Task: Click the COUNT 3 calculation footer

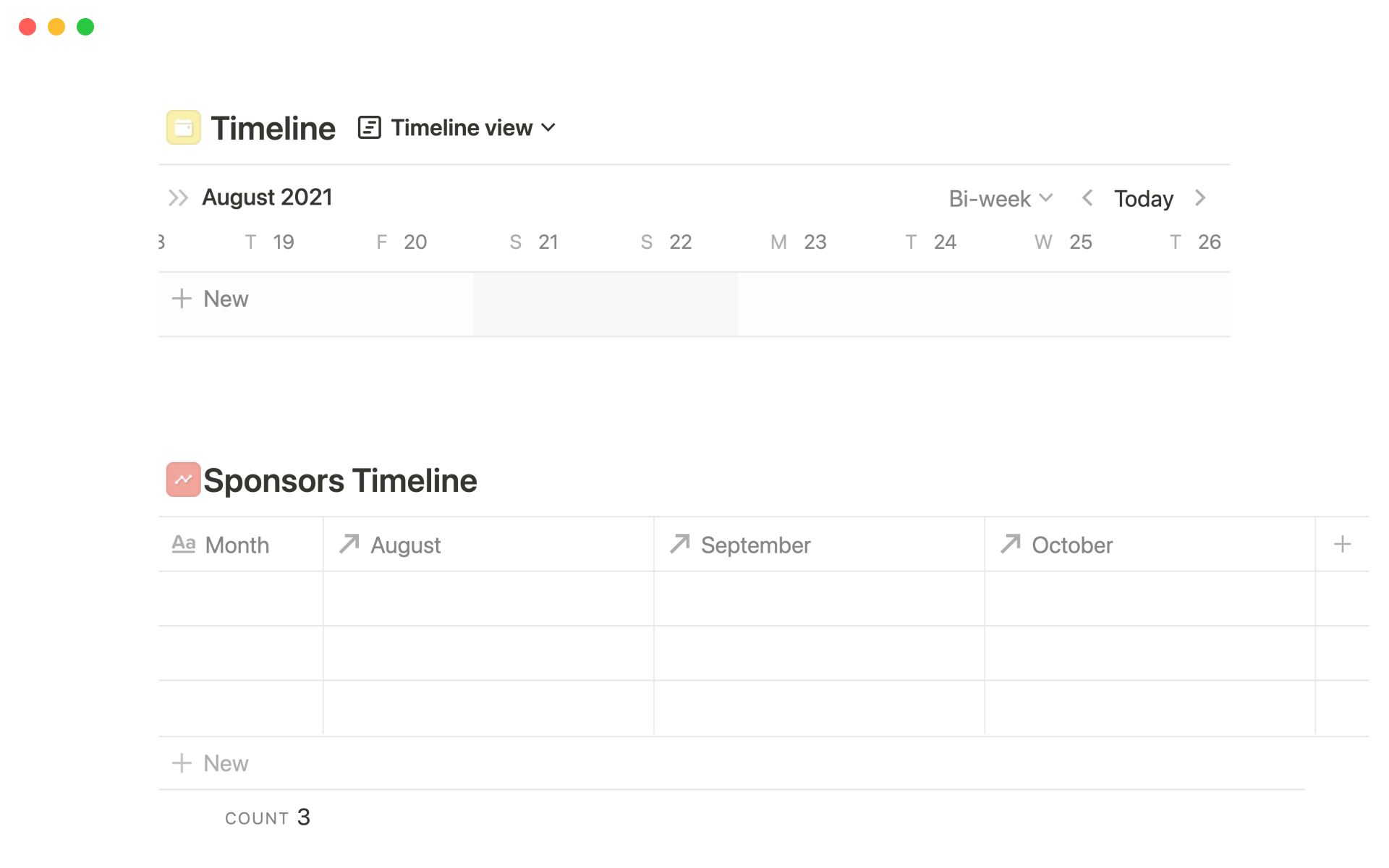Action: (x=268, y=817)
